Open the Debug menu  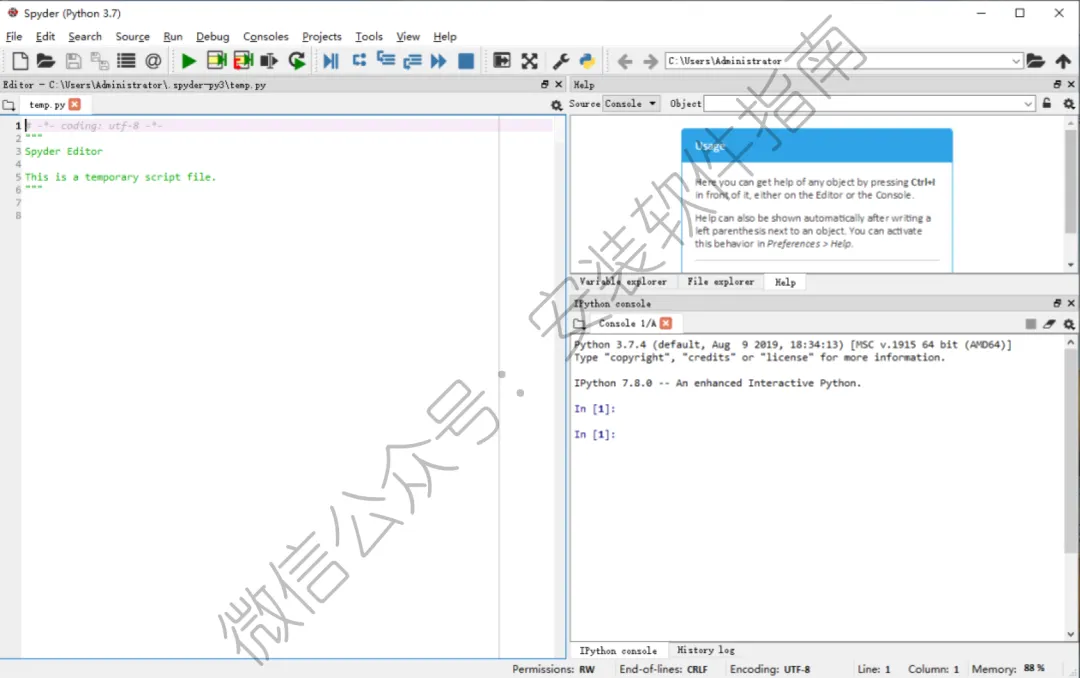pos(212,37)
